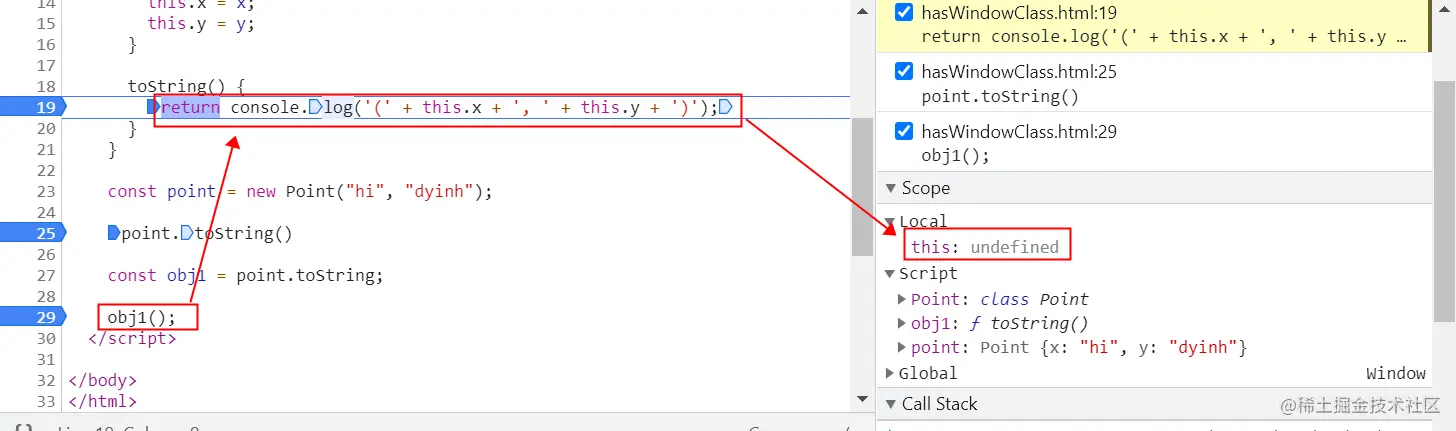Collapse the Local scope group

(890, 222)
